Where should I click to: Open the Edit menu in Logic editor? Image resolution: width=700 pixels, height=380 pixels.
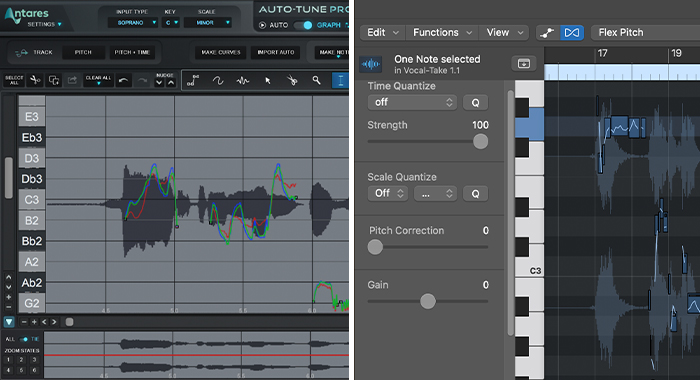point(383,33)
